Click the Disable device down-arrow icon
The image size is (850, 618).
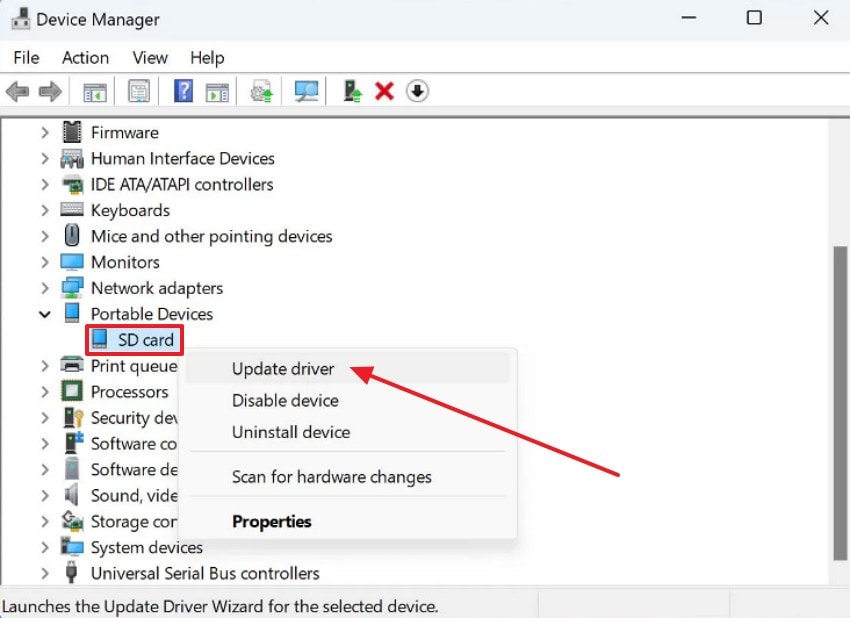(417, 91)
